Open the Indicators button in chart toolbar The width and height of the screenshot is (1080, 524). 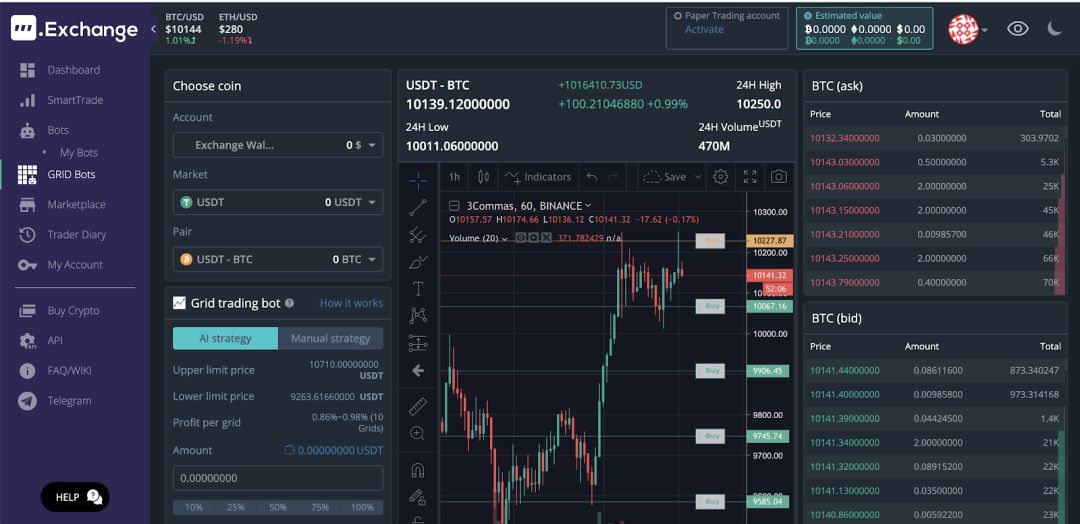(x=538, y=177)
